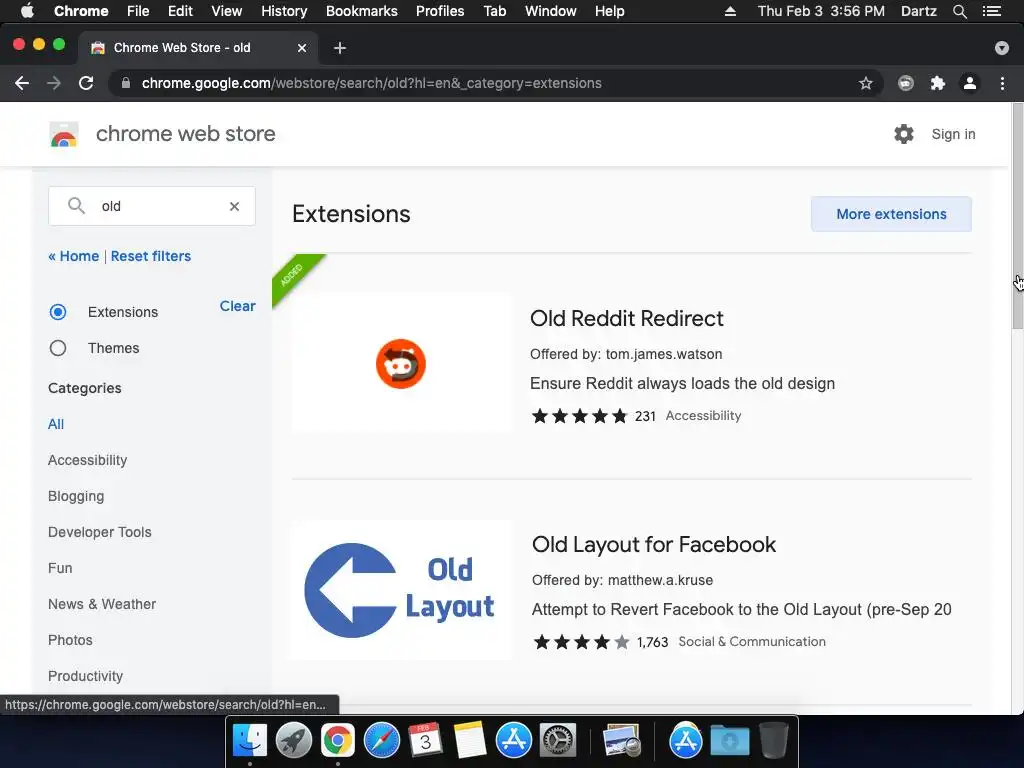Open Trash from the Dock
1024x768 pixels.
773,740
